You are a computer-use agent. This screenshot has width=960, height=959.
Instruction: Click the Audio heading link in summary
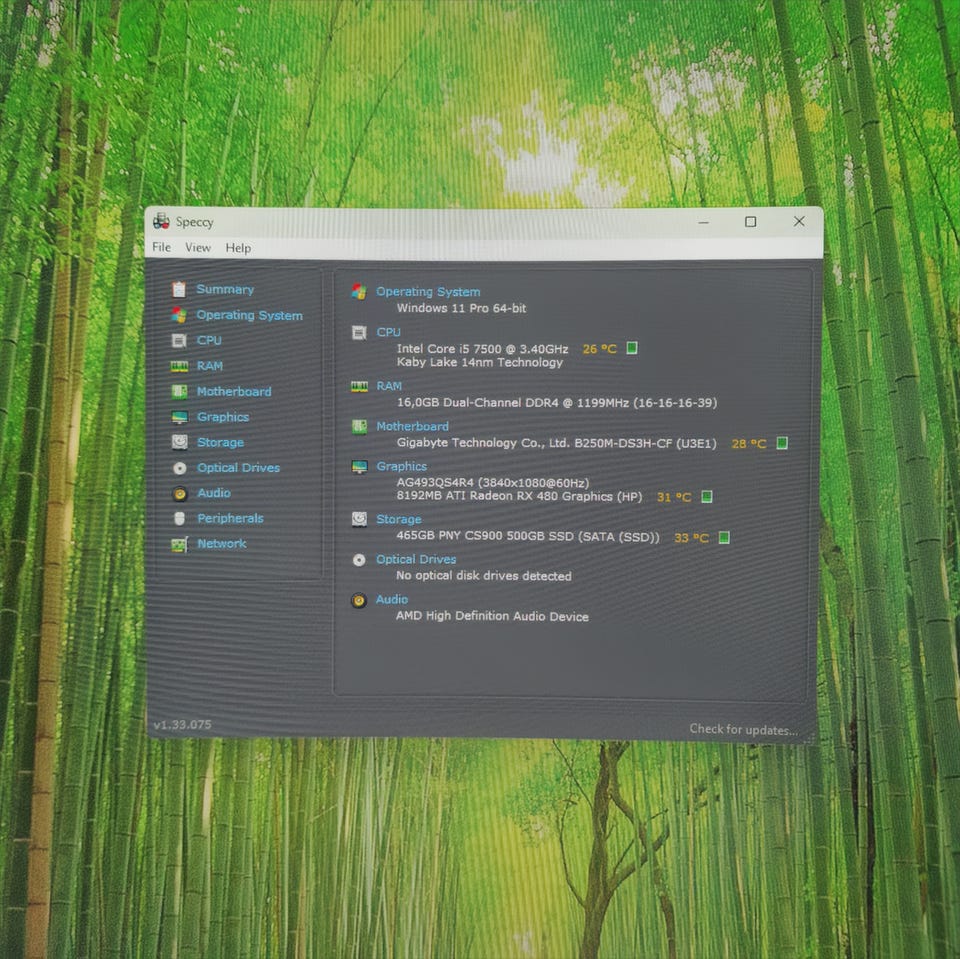point(392,599)
